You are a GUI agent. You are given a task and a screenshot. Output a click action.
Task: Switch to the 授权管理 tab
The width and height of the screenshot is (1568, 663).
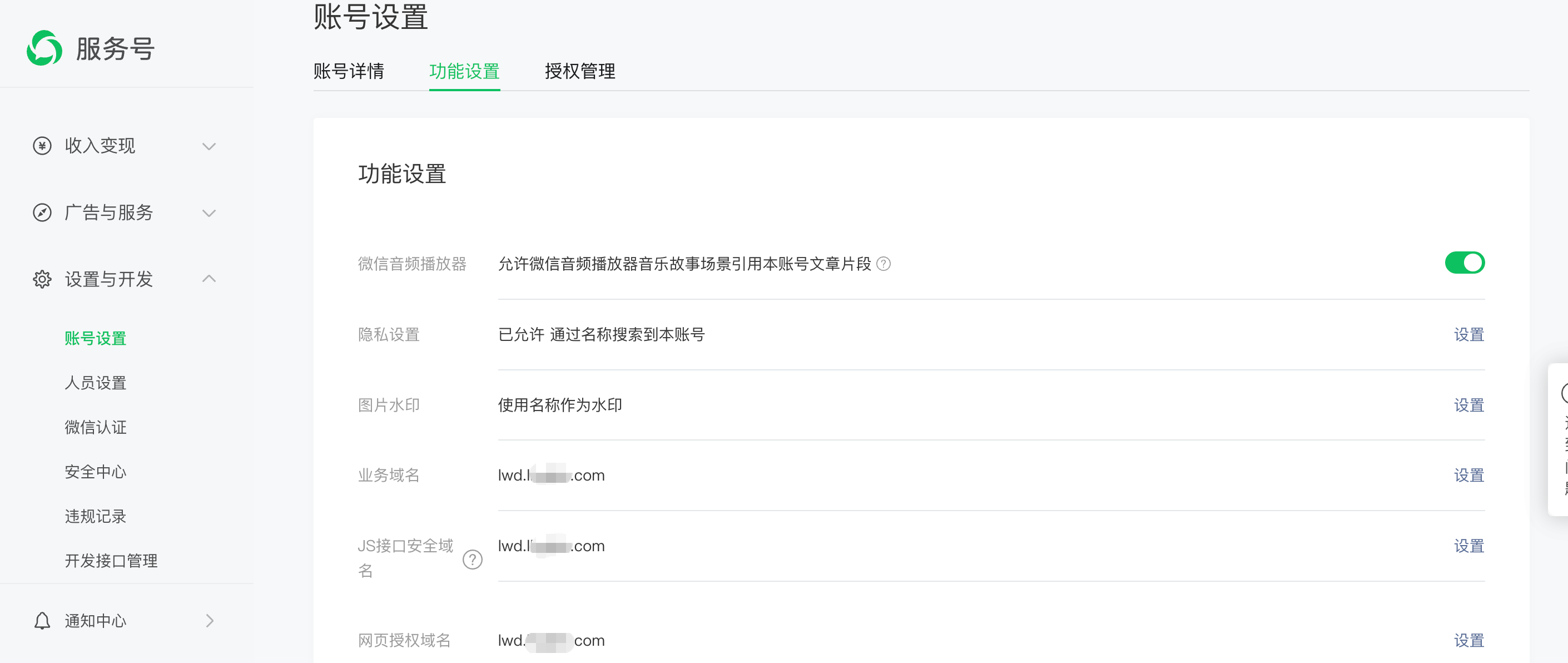[579, 71]
